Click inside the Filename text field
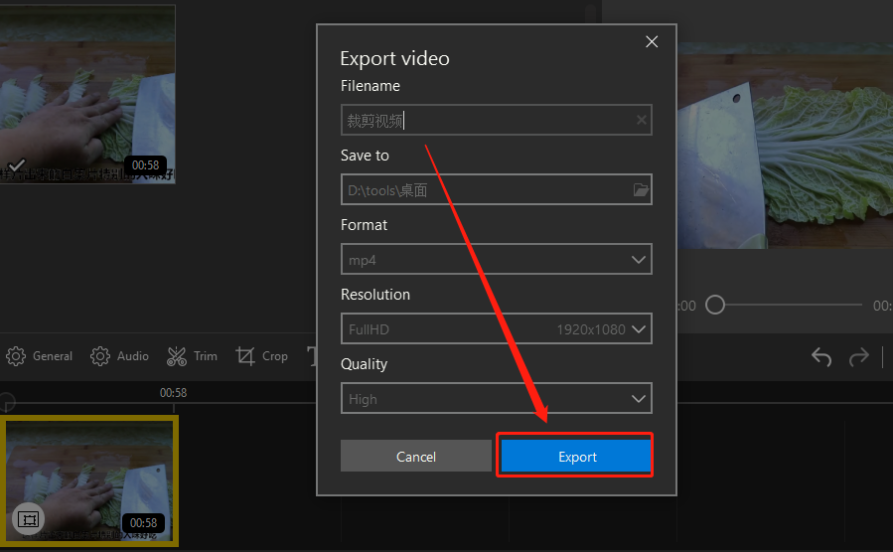Image resolution: width=893 pixels, height=552 pixels. (485, 121)
